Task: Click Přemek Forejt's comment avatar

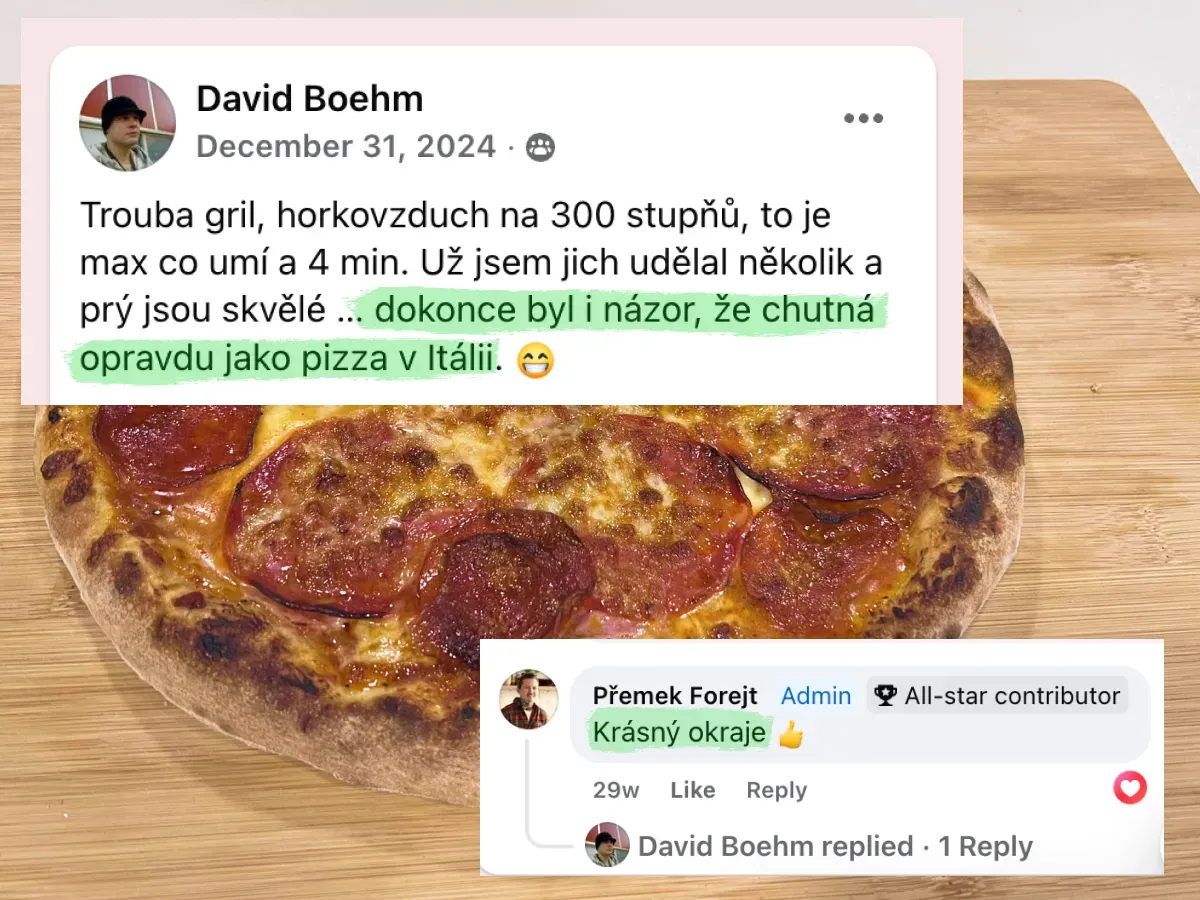Action: (529, 699)
